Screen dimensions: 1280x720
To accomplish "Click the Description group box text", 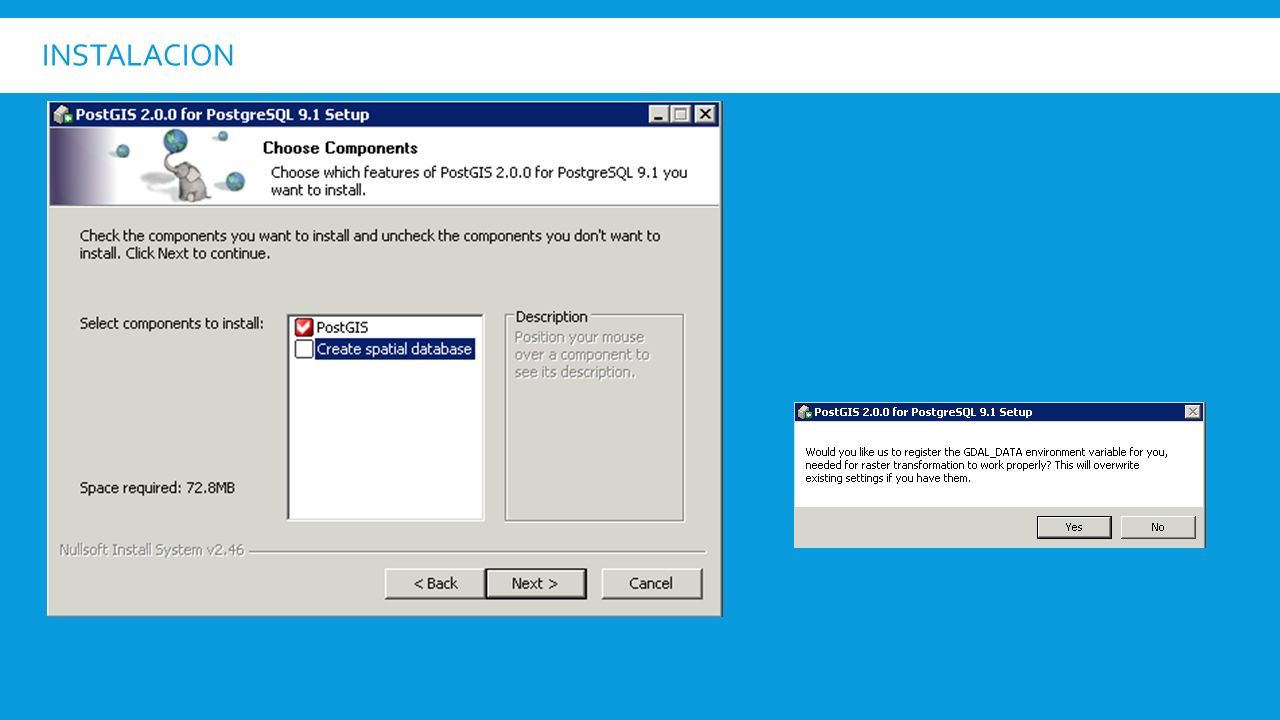I will (582, 354).
